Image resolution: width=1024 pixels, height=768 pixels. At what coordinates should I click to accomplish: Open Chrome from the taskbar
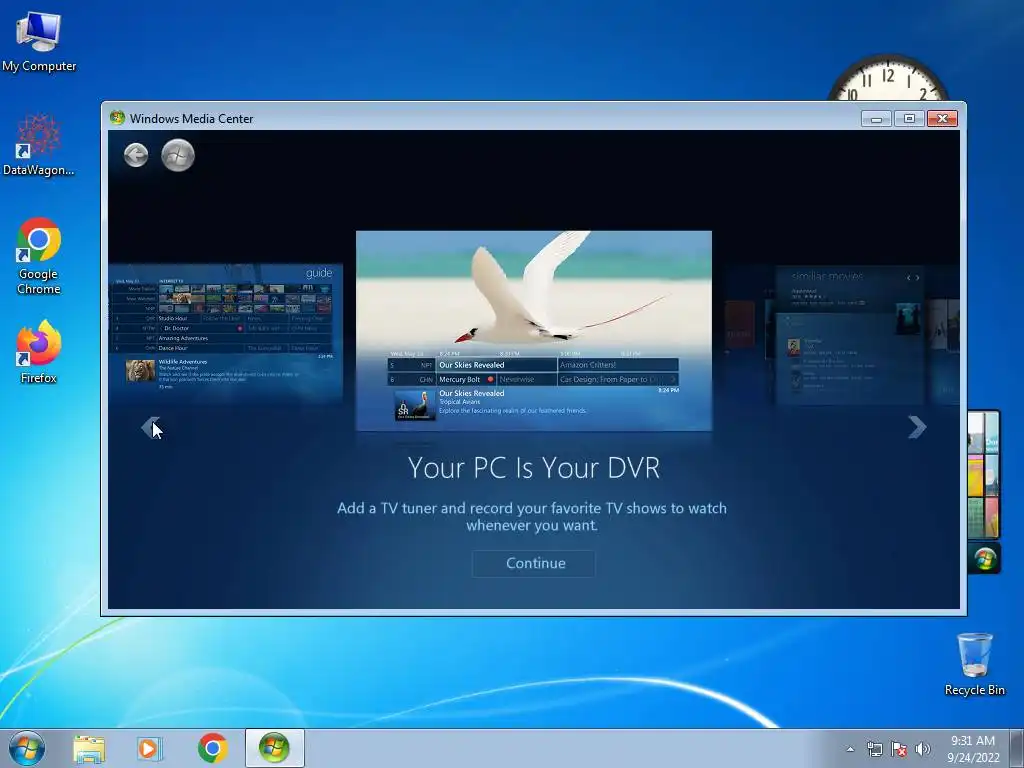pyautogui.click(x=212, y=748)
